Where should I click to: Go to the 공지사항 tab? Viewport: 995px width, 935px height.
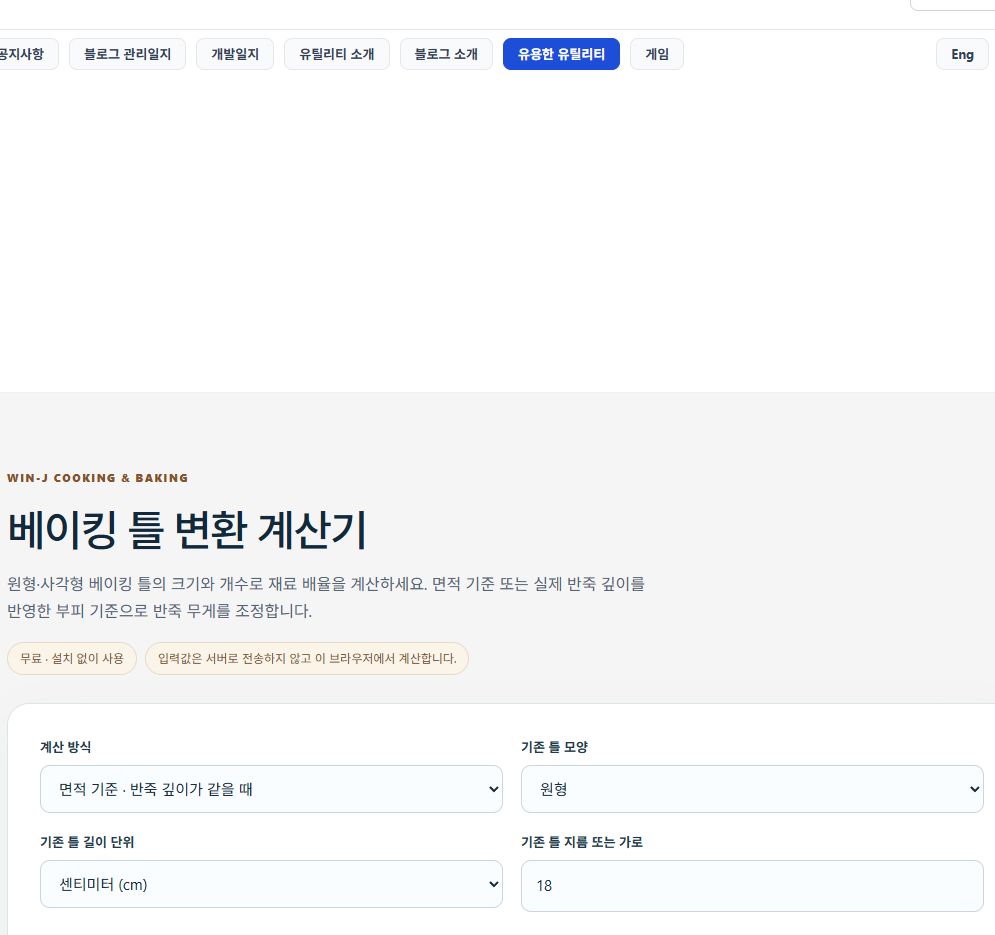click(x=25, y=54)
